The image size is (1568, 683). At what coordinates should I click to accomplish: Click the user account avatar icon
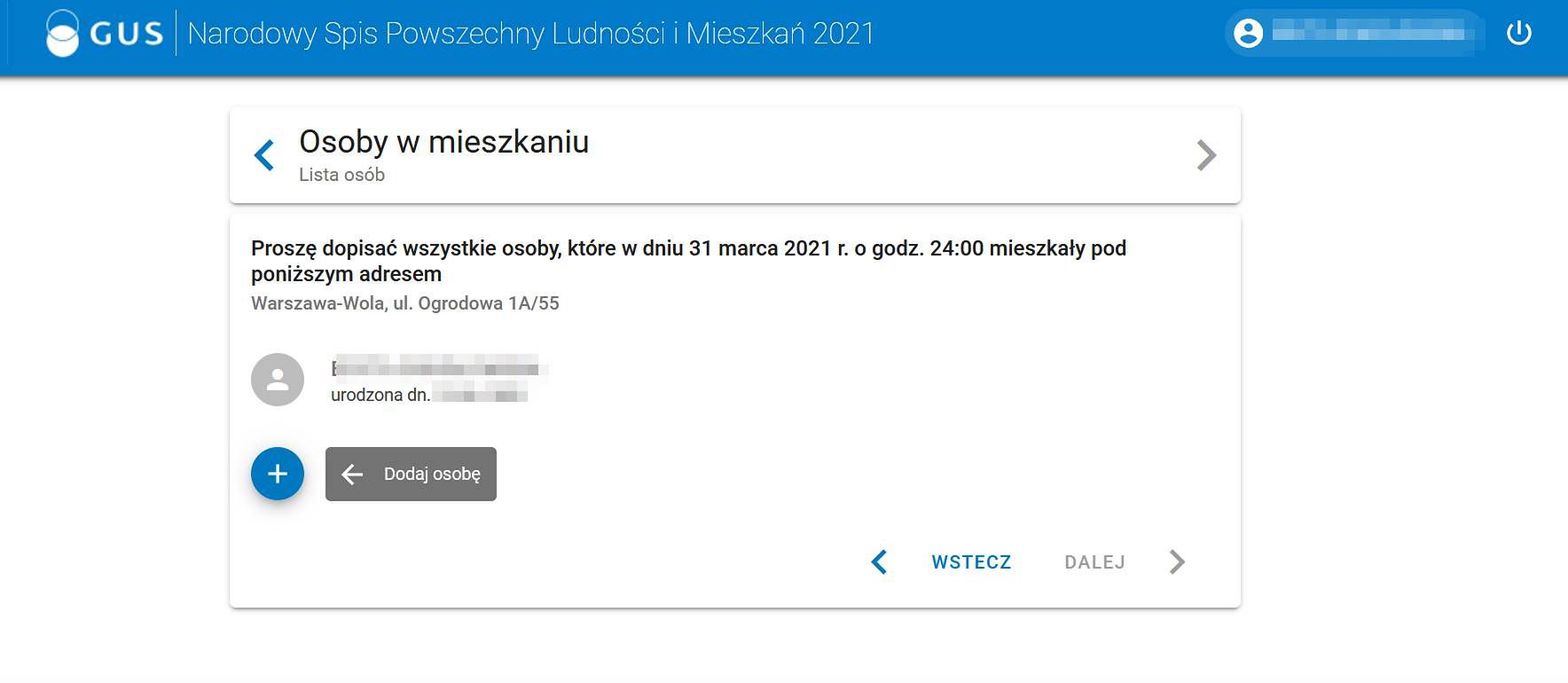pyautogui.click(x=1248, y=34)
